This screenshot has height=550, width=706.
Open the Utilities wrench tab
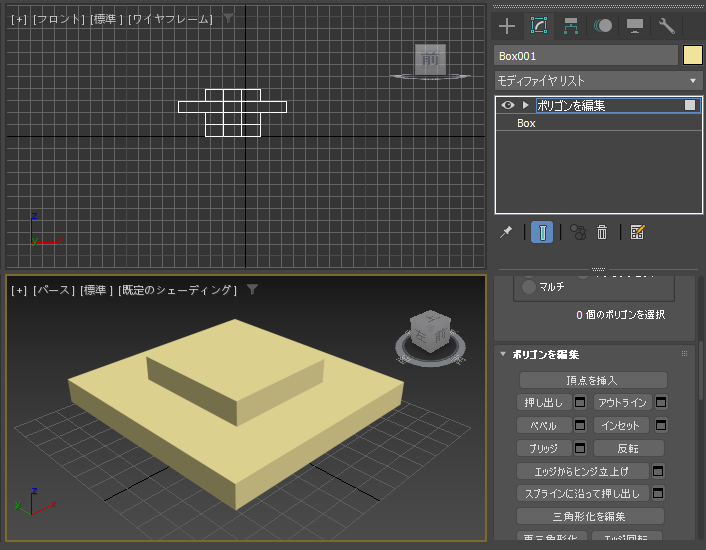coord(667,26)
